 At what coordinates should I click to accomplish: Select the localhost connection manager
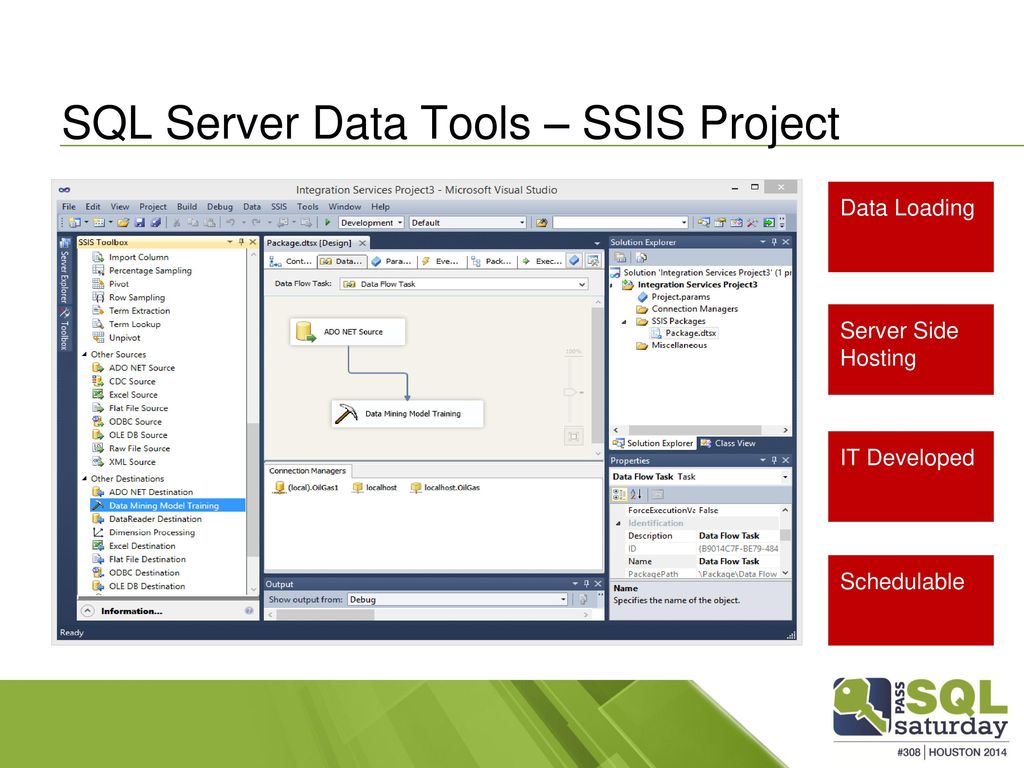click(375, 488)
